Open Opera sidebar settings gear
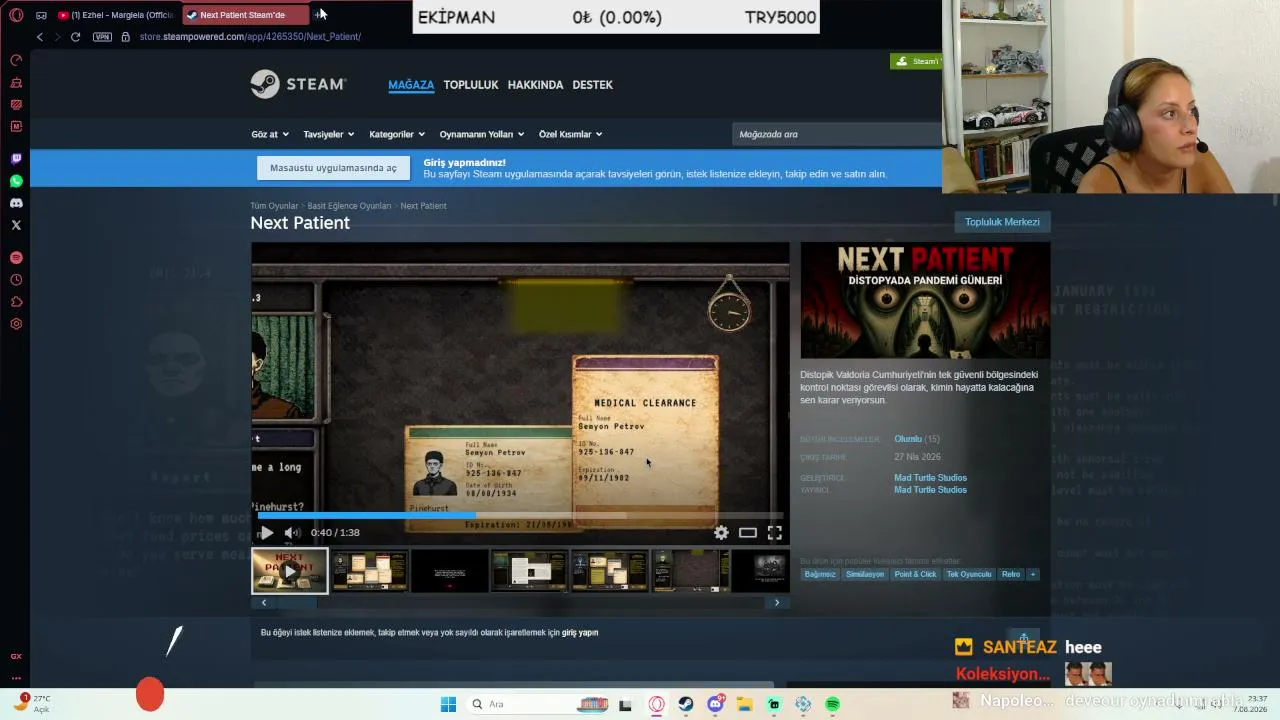Screen dimensions: 1280x720 pyautogui.click(x=16, y=324)
